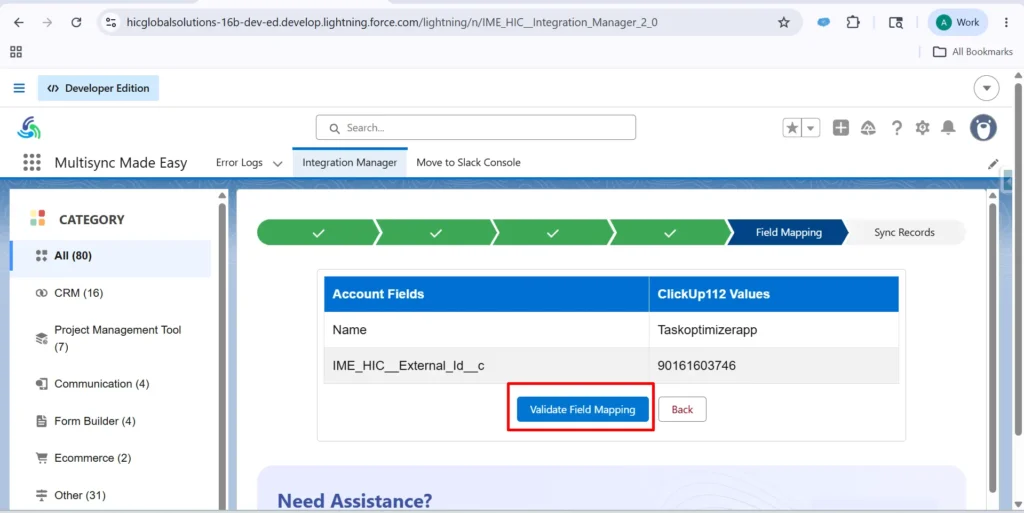Select the All (80) category

coord(110,256)
